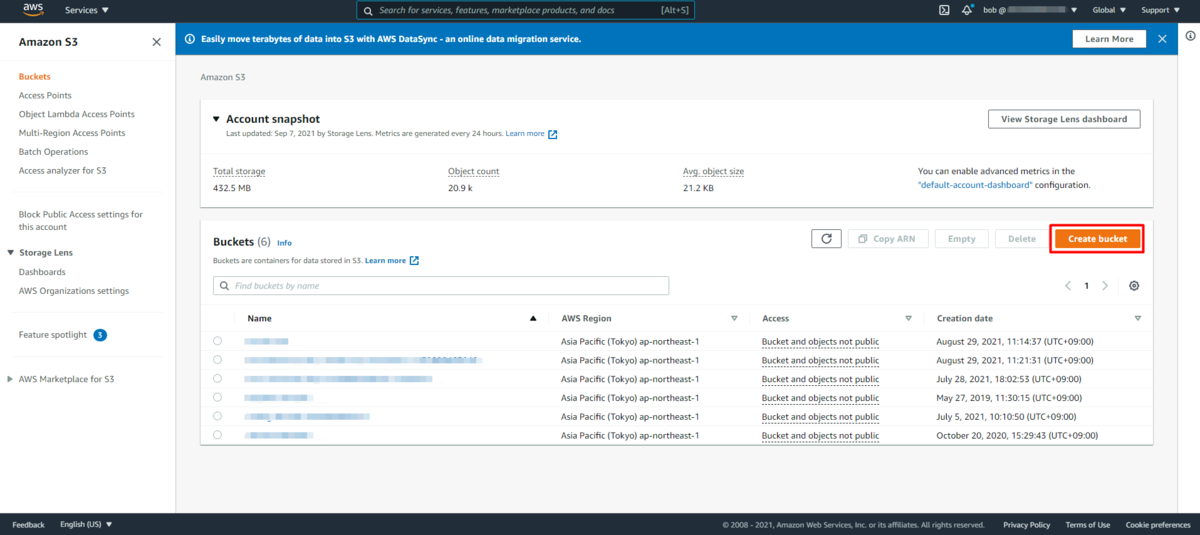1200x535 pixels.
Task: Go to previous page of buckets
Action: [1067, 286]
